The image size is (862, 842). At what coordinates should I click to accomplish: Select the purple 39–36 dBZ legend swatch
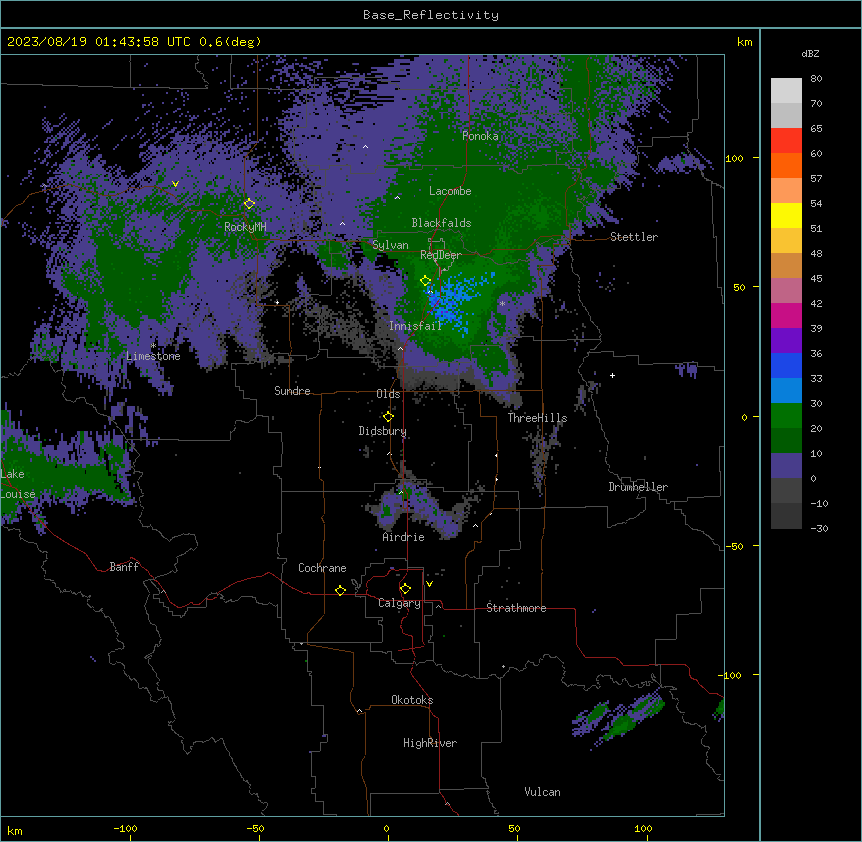(786, 340)
